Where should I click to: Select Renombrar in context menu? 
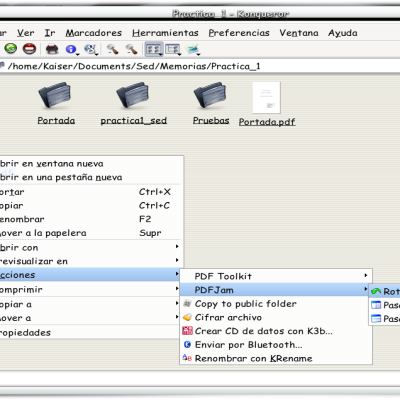pyautogui.click(x=91, y=219)
